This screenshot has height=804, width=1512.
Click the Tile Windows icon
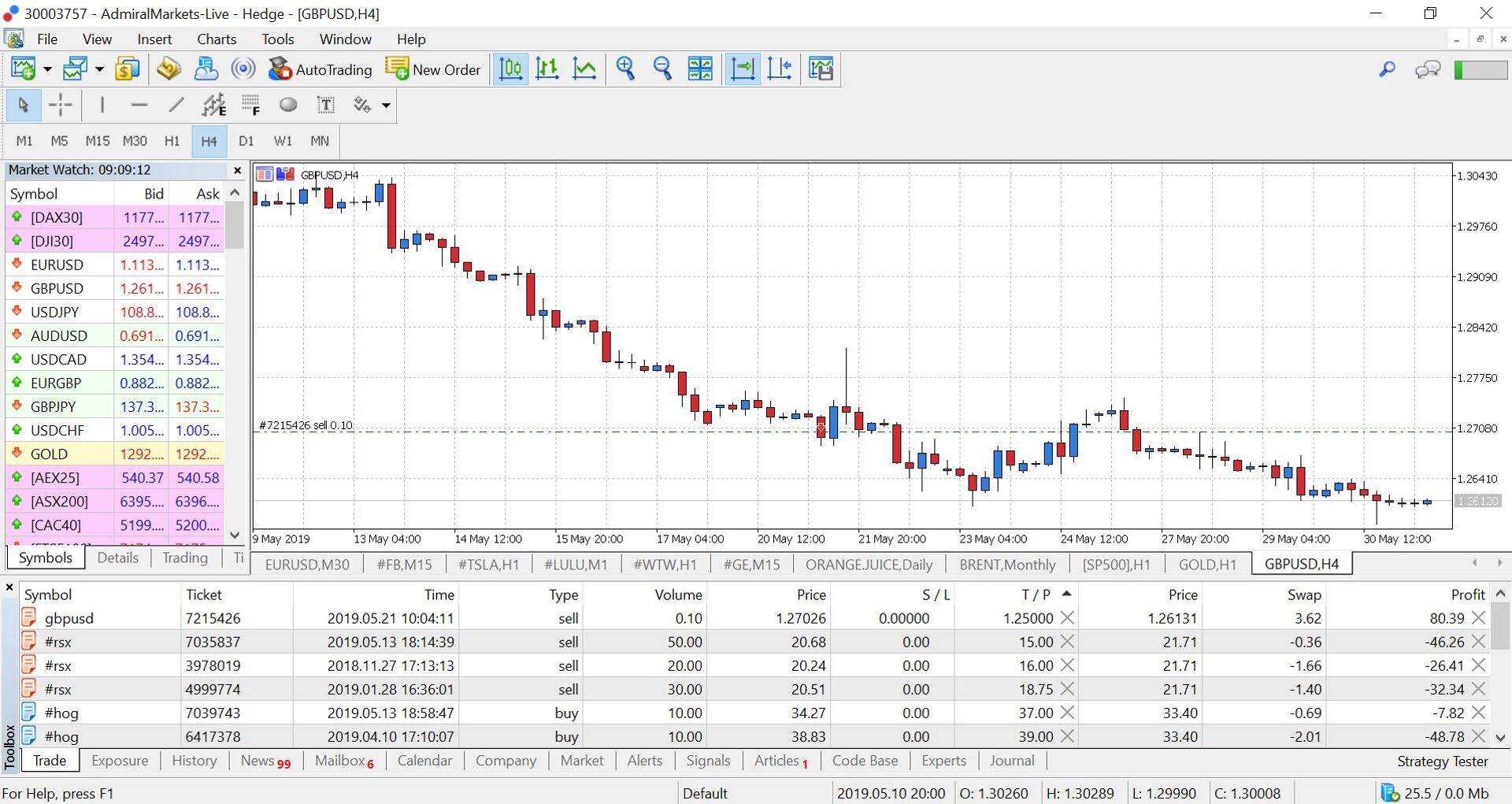(700, 69)
